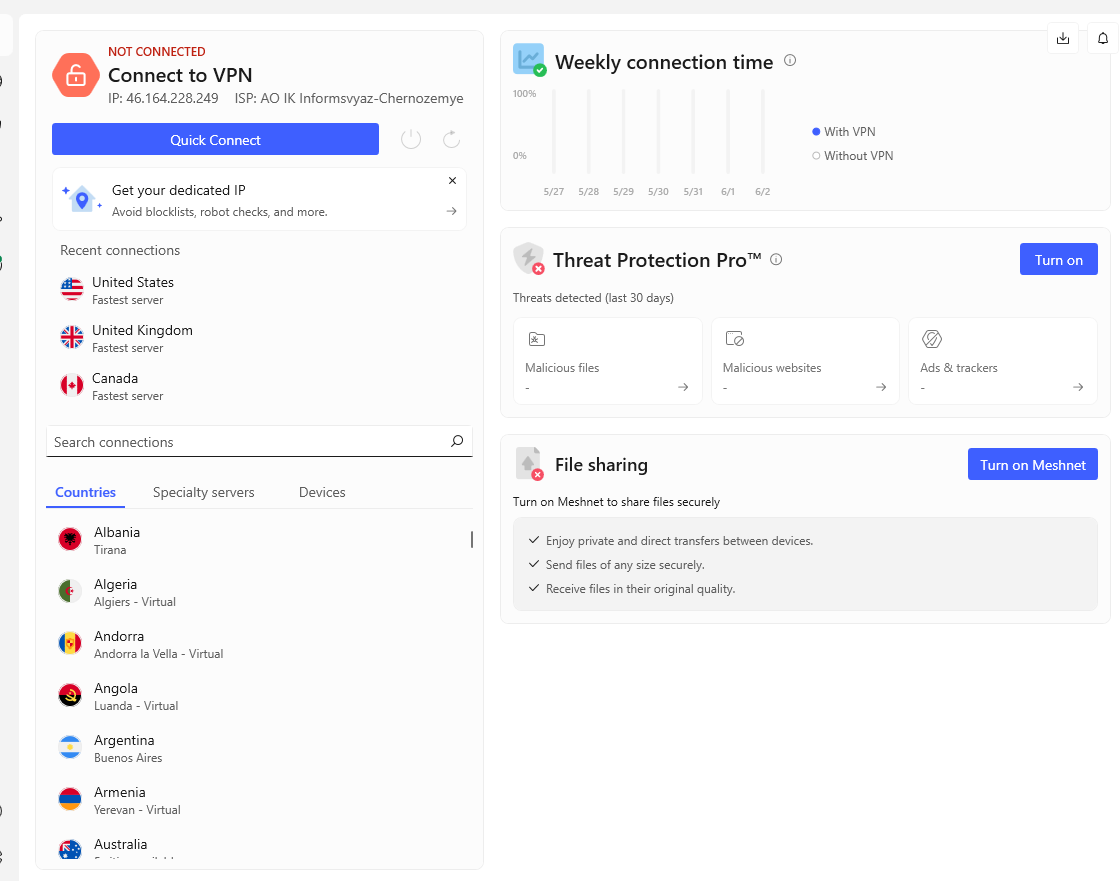This screenshot has width=1120, height=881.
Task: Click the Australia flag icon
Action: click(70, 850)
